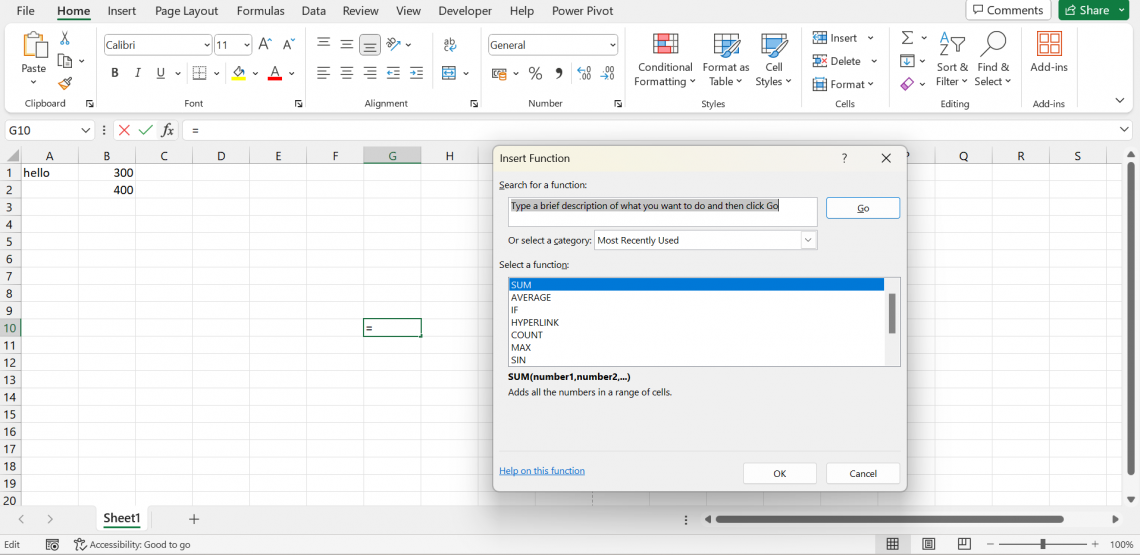Open the Sort & Filter tool
The width and height of the screenshot is (1140, 555).
pos(951,59)
